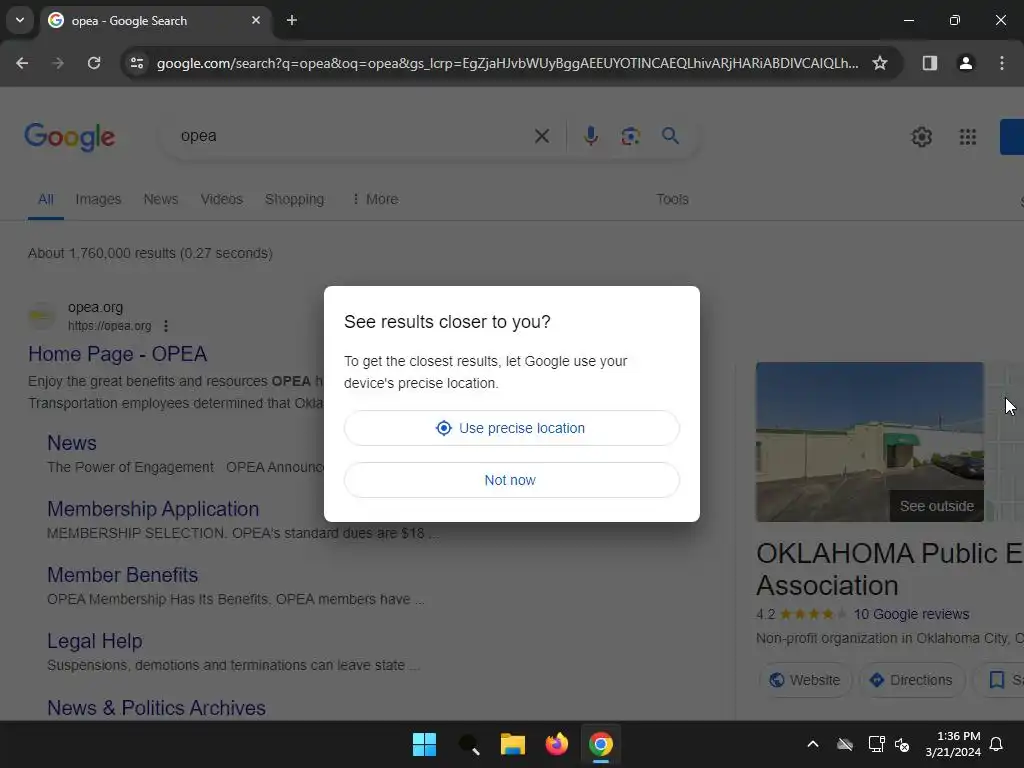Open Chrome profile icon
The height and width of the screenshot is (768, 1024).
point(965,63)
